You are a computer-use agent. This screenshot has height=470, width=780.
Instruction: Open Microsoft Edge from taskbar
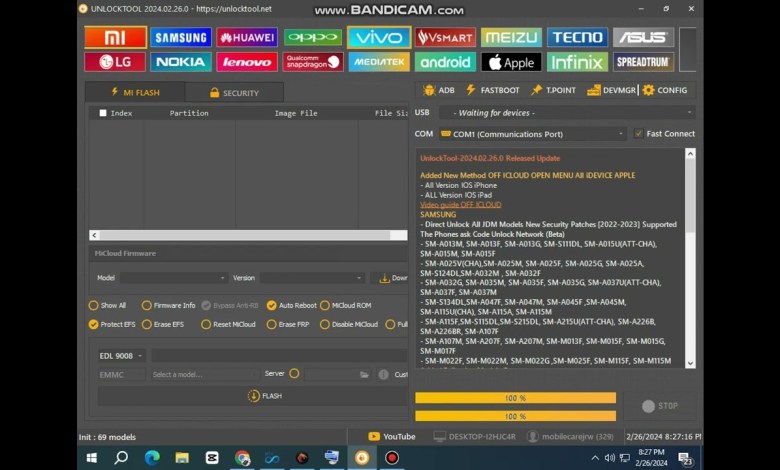[152, 458]
